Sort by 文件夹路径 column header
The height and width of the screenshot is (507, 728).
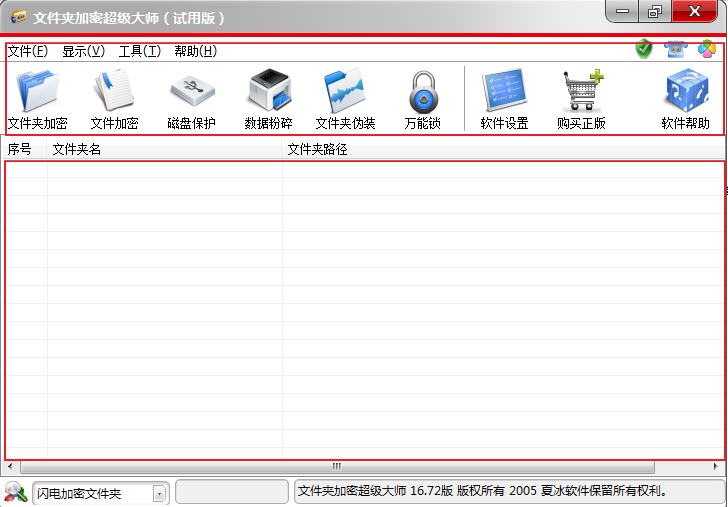[x=503, y=149]
